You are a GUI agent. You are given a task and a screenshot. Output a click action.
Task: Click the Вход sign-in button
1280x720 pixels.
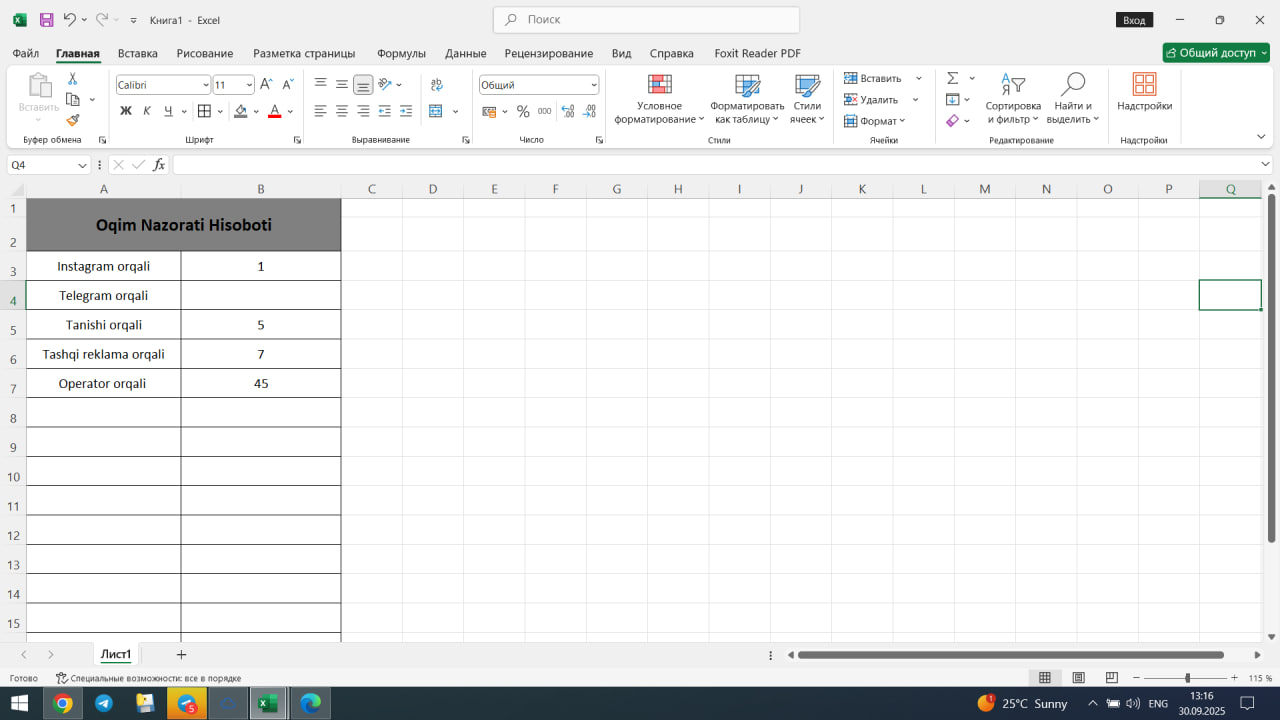pyautogui.click(x=1134, y=20)
